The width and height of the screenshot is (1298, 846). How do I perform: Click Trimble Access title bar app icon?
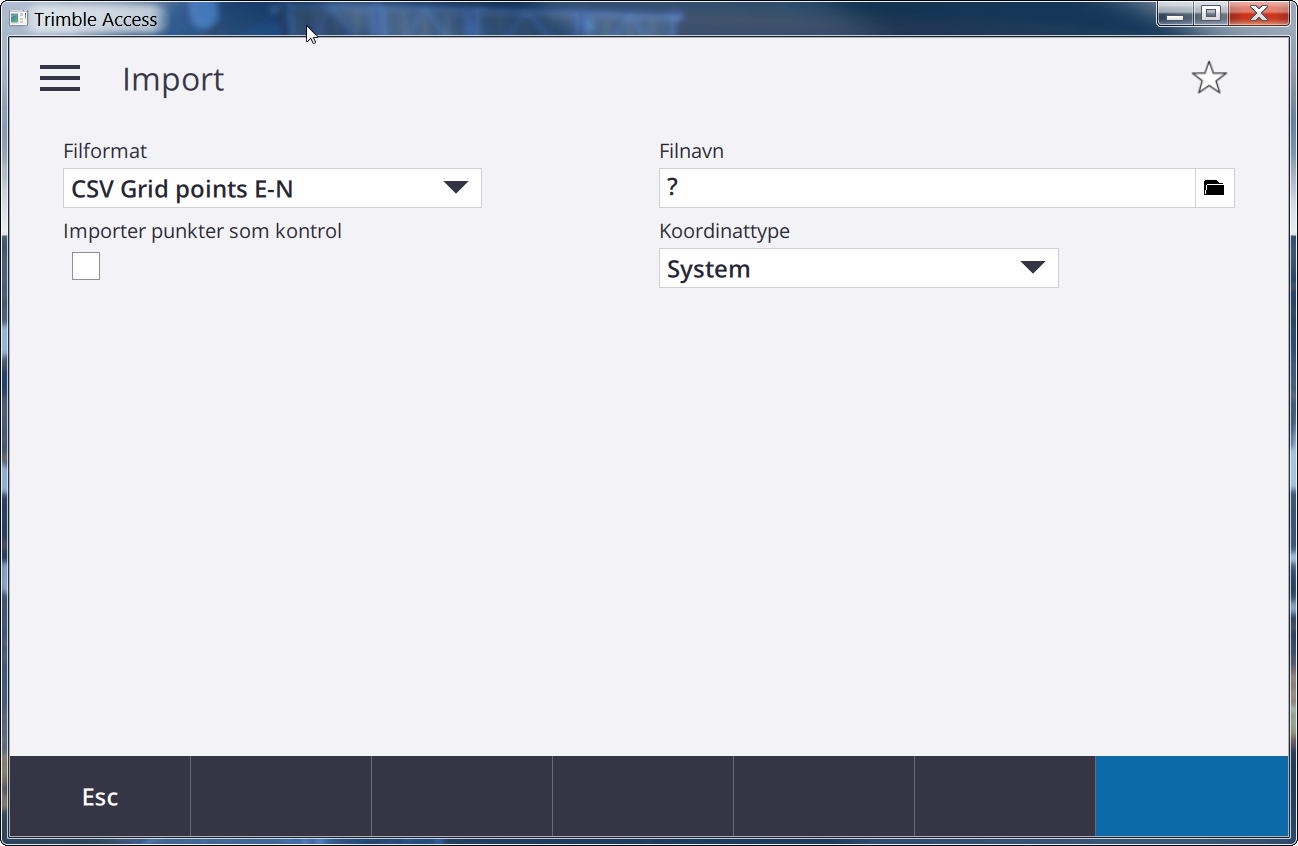[19, 18]
